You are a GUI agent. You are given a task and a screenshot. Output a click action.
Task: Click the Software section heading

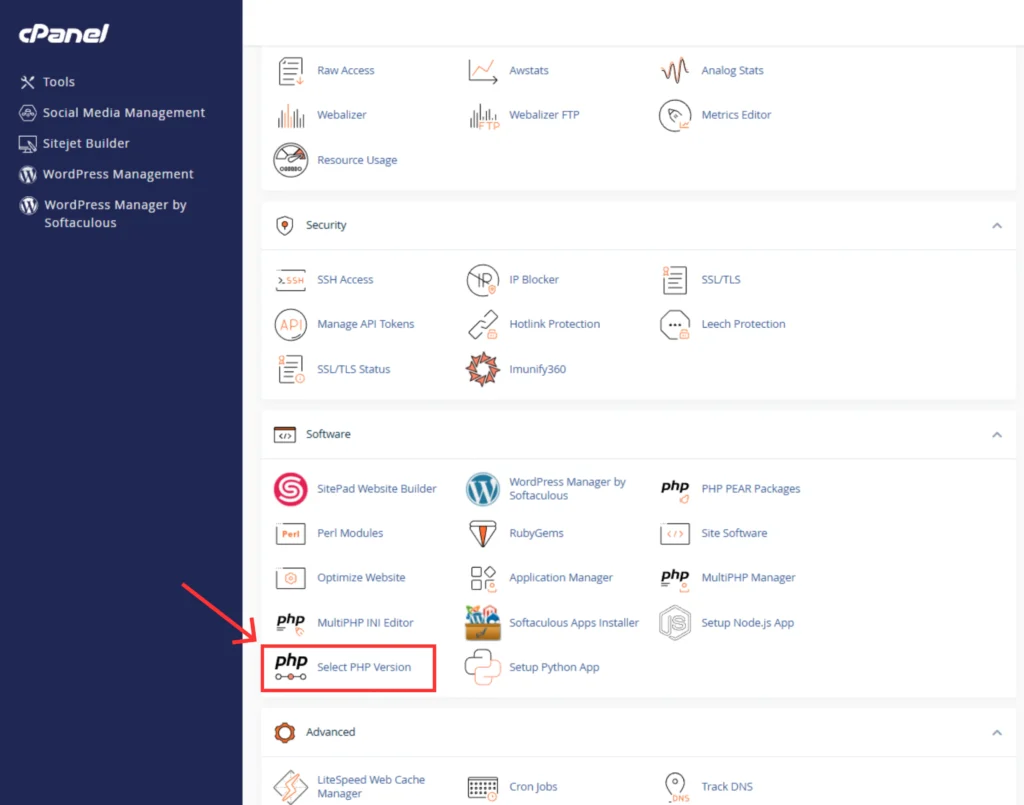(328, 434)
